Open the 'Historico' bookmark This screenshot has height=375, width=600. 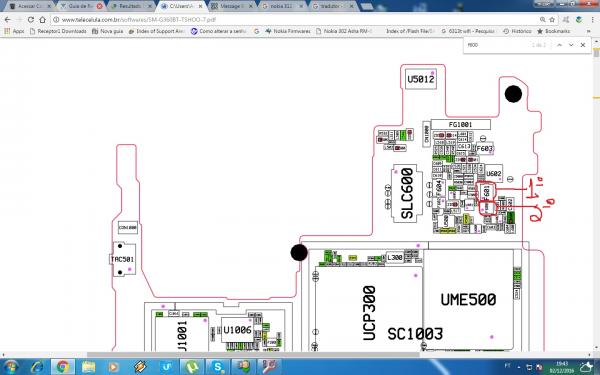(517, 31)
